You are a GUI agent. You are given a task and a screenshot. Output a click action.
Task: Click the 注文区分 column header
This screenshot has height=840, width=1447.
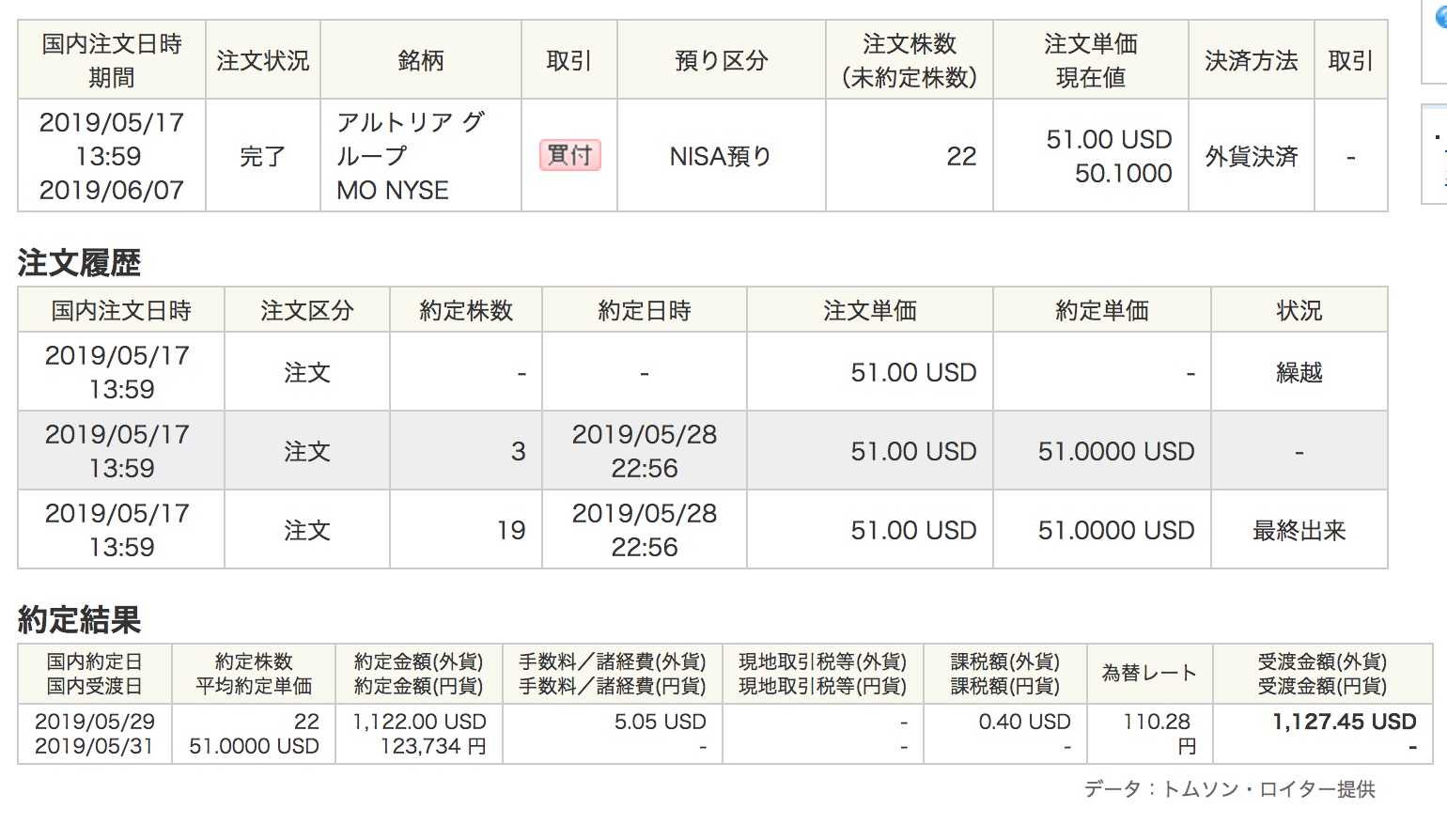point(307,310)
